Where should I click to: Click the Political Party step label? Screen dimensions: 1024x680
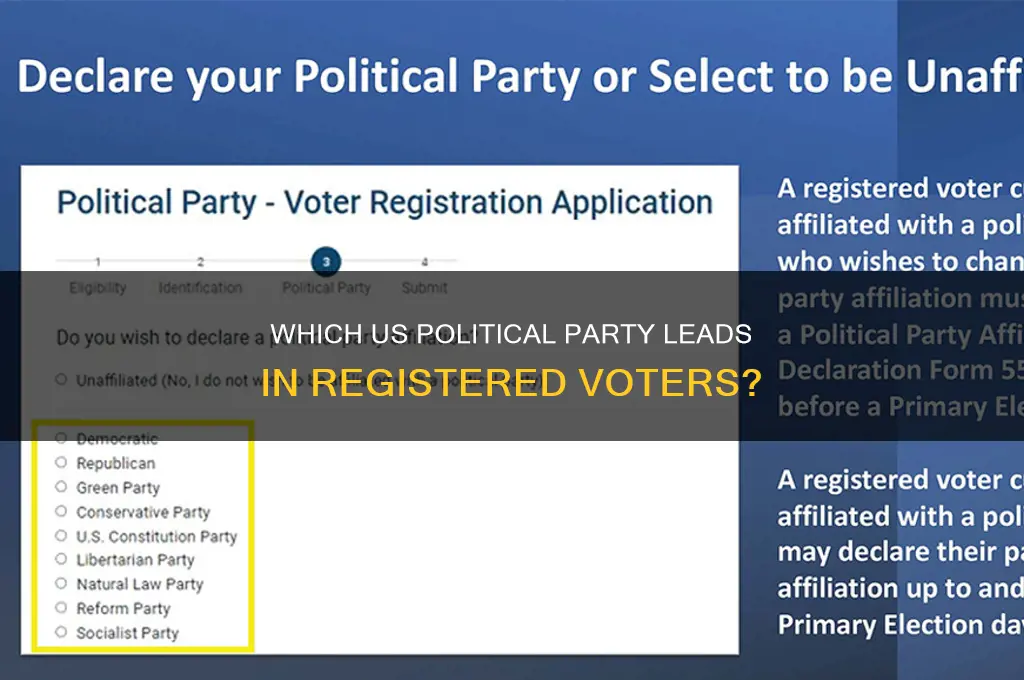click(x=325, y=287)
